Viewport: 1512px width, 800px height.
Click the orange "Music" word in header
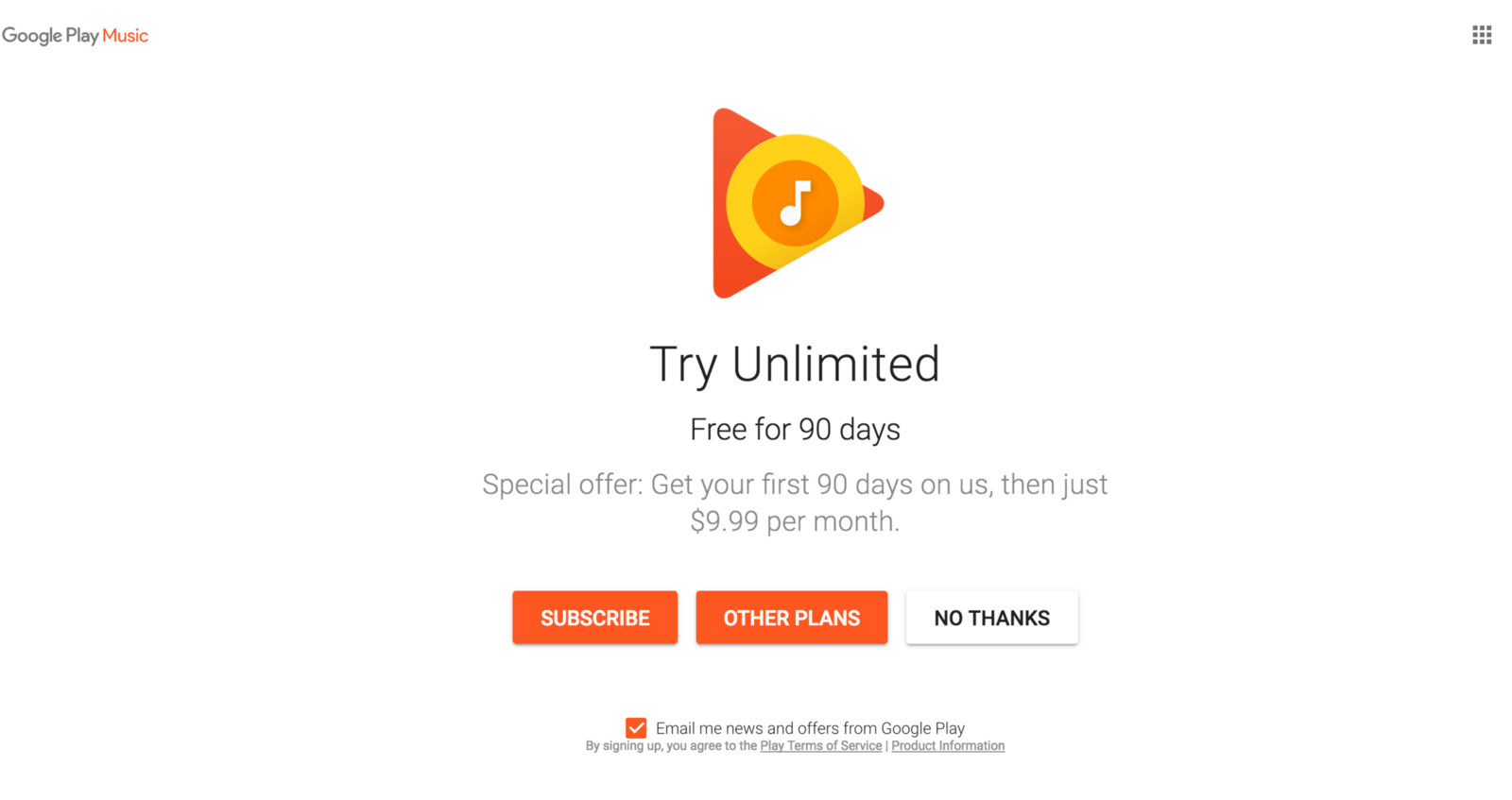coord(125,35)
